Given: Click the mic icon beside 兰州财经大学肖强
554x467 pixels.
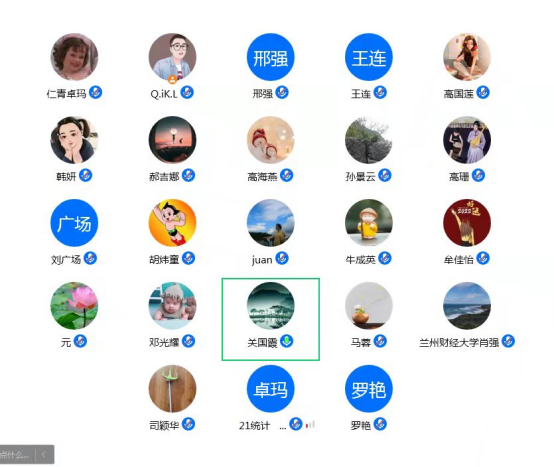Looking at the screenshot, I should pos(508,341).
